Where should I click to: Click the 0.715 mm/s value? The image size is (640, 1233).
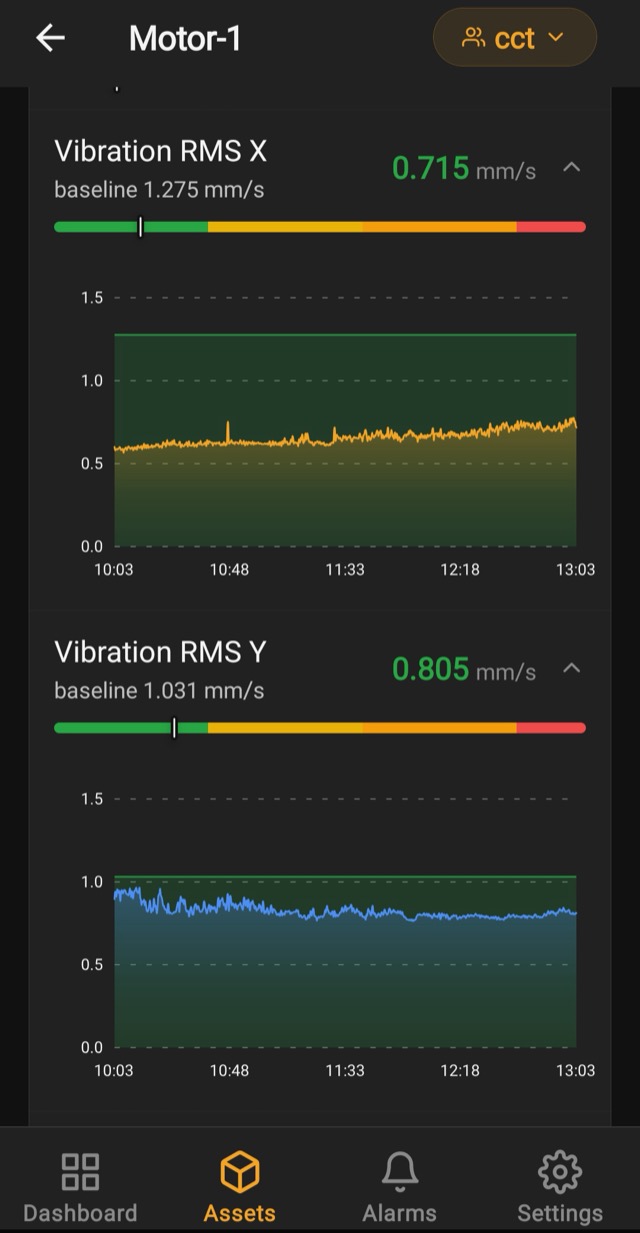tap(464, 168)
